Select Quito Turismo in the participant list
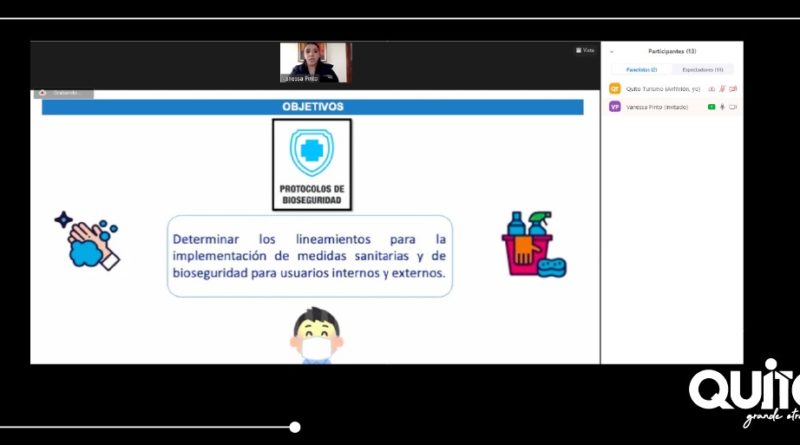The width and height of the screenshot is (800, 445). tap(660, 88)
